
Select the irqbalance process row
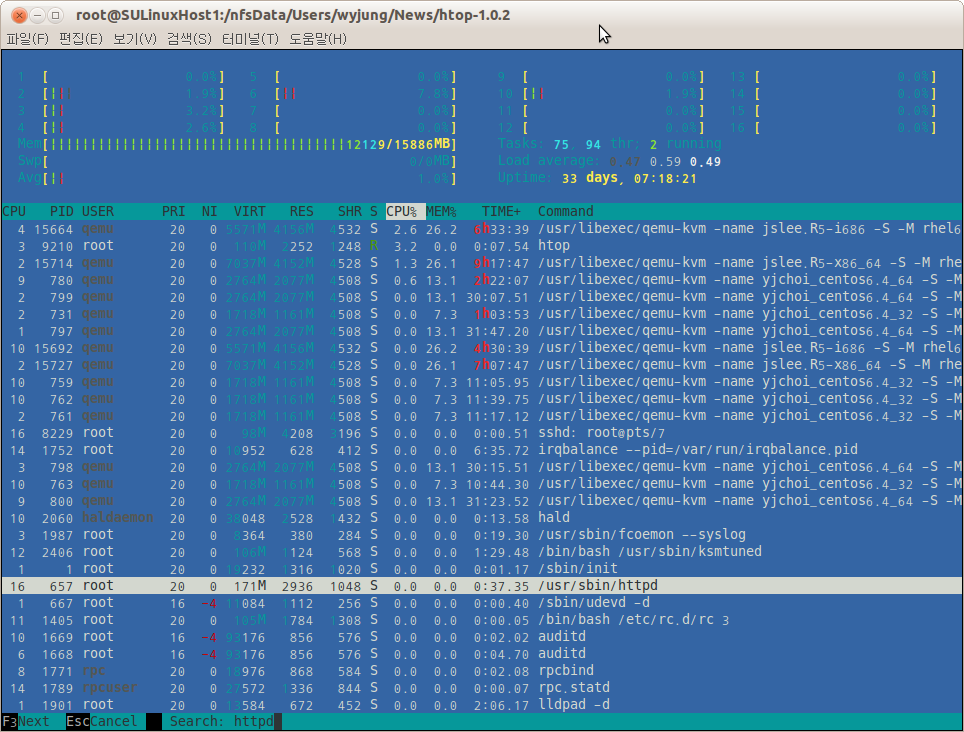(x=482, y=450)
